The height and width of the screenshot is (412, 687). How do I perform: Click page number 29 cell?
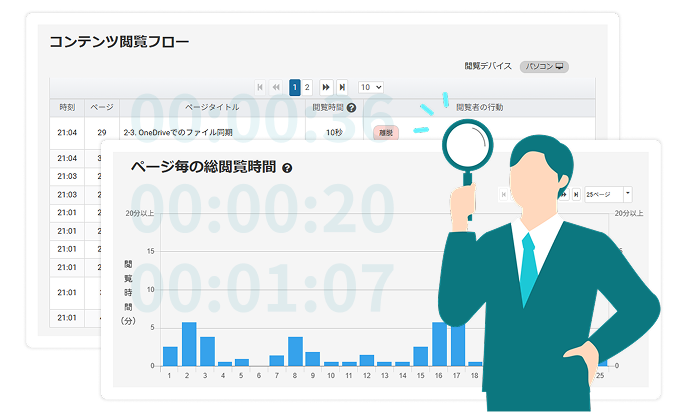click(102, 132)
